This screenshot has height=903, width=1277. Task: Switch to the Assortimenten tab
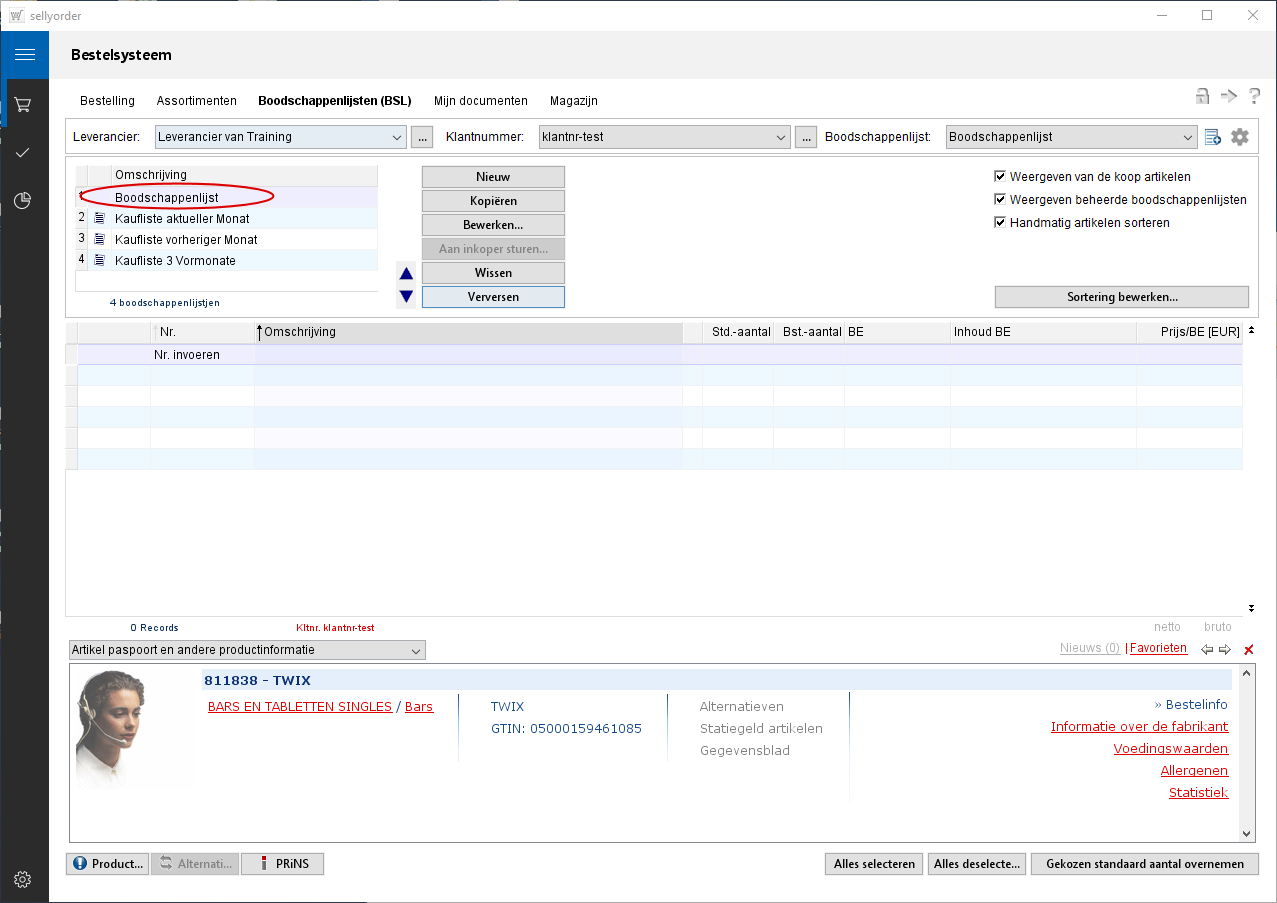196,101
